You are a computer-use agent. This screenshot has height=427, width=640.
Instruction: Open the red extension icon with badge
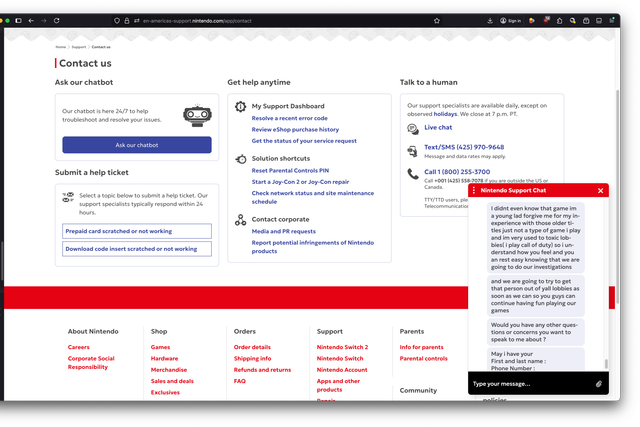tap(547, 20)
